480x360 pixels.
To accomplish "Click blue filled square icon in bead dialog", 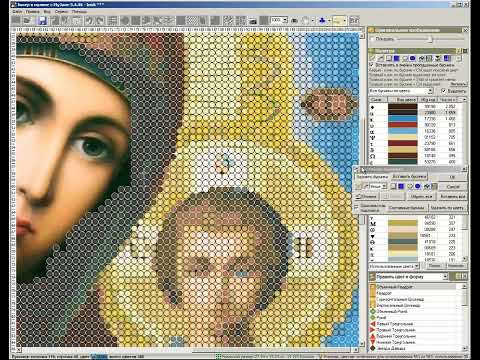I will (x=401, y=186).
